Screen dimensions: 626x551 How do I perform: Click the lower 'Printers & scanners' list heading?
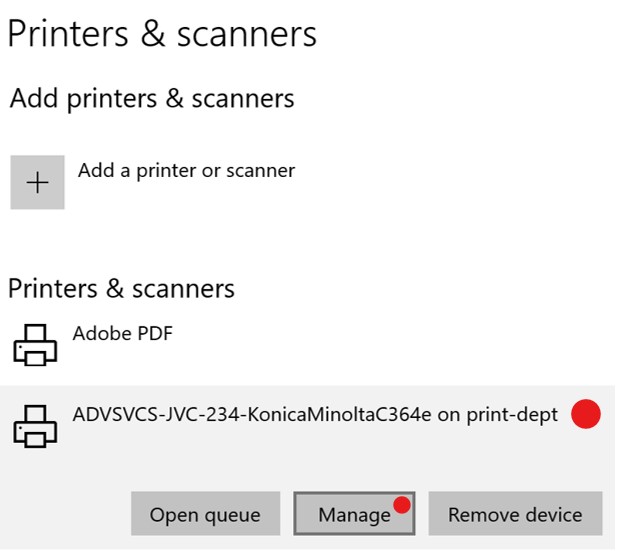click(121, 289)
